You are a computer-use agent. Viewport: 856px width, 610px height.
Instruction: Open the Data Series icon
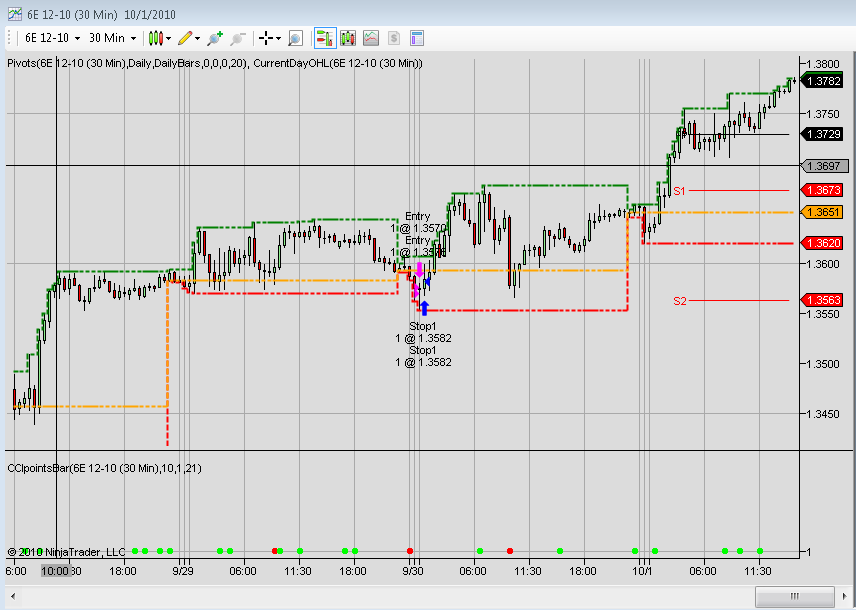click(348, 38)
